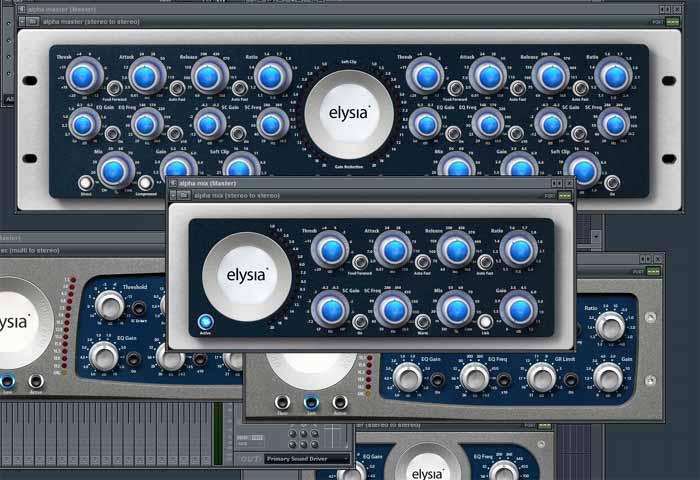Click the alpha mix Mix percentage knob
The image size is (700, 480).
pyautogui.click(x=456, y=309)
